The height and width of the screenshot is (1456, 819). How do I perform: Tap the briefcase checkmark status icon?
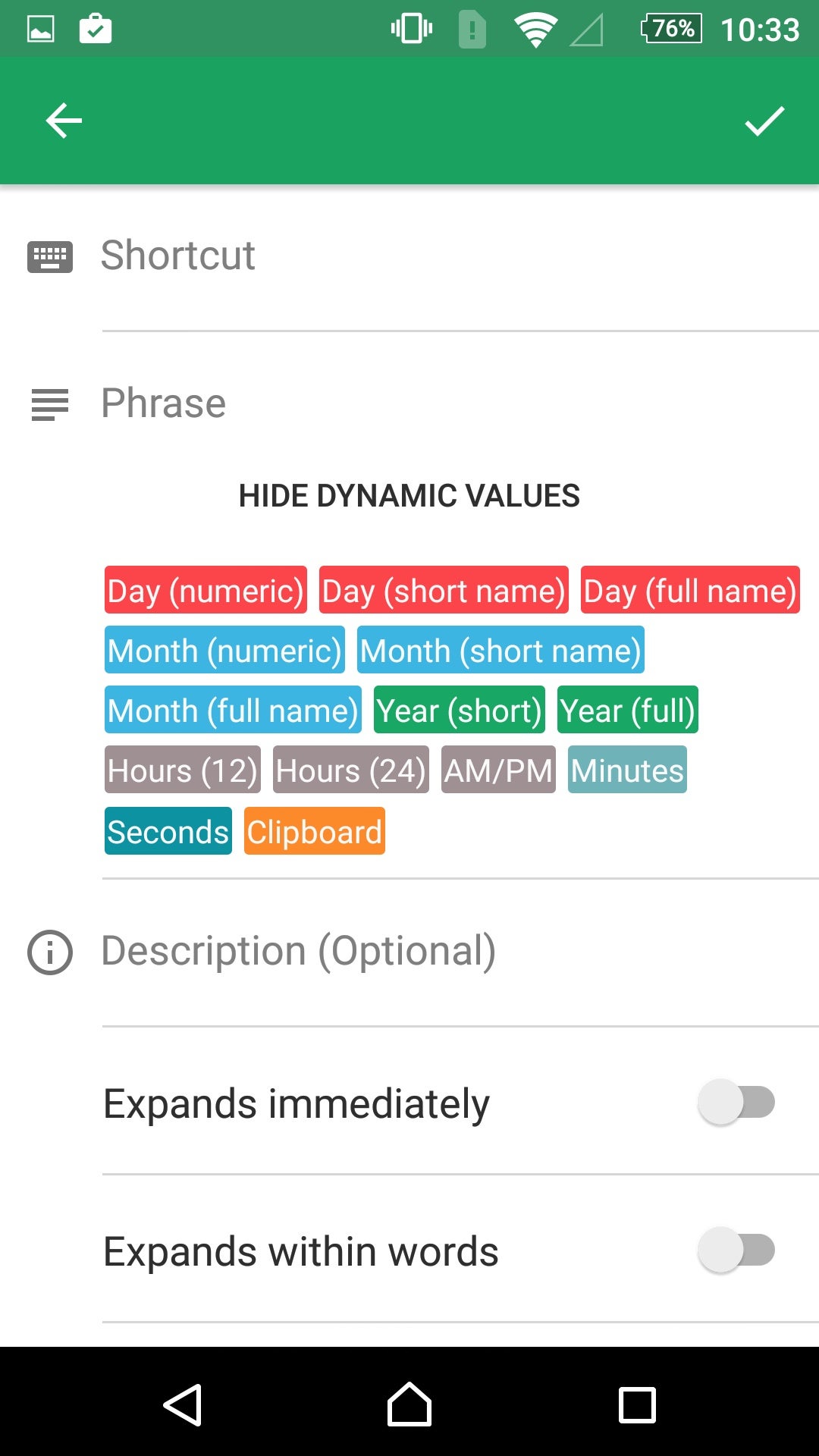pyautogui.click(x=96, y=29)
